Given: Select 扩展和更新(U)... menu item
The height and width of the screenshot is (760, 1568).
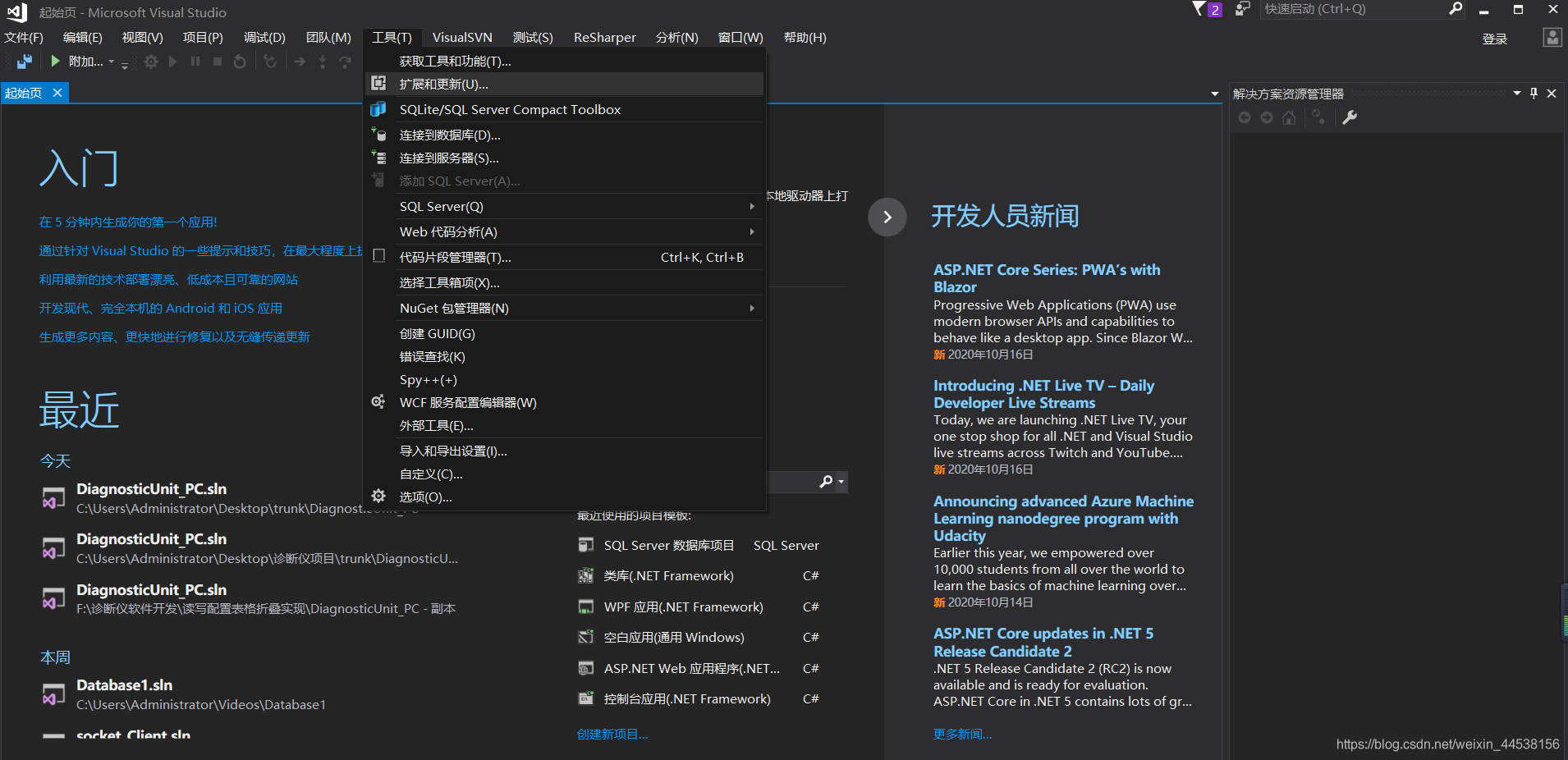Looking at the screenshot, I should coord(564,84).
